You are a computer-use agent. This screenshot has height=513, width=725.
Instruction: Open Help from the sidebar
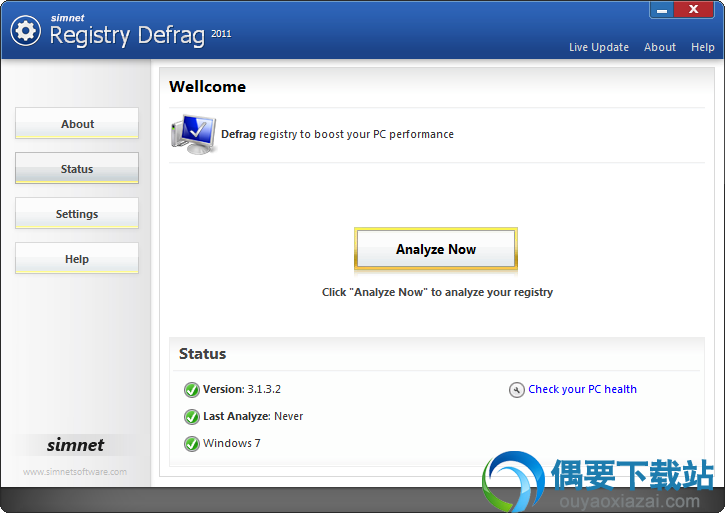coord(77,258)
